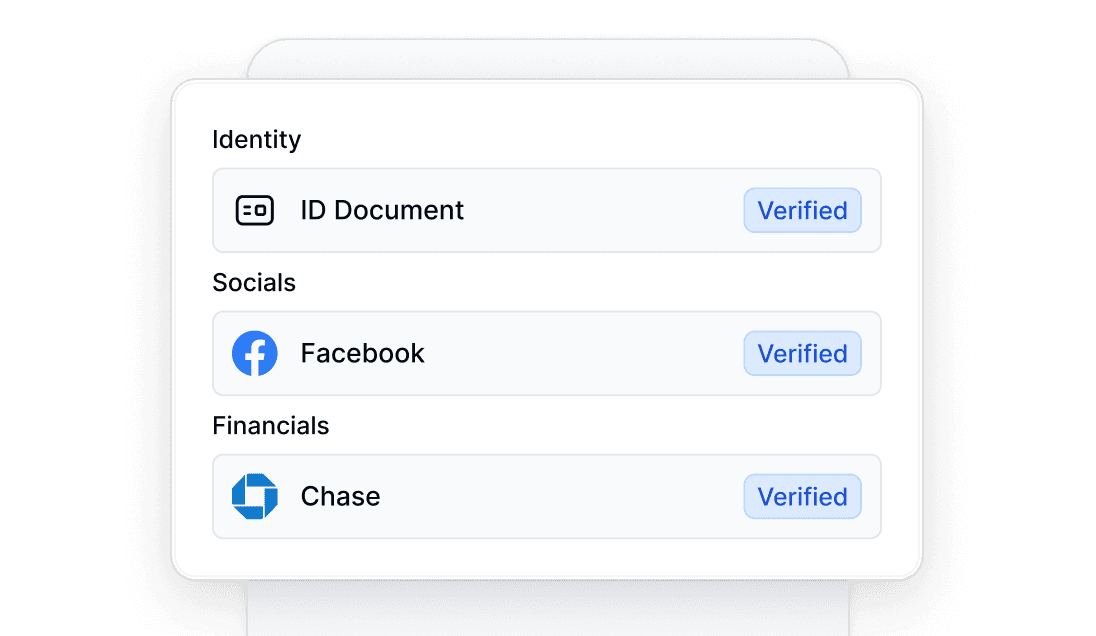
Task: Click the Verified badge for ID Document
Action: 802,210
